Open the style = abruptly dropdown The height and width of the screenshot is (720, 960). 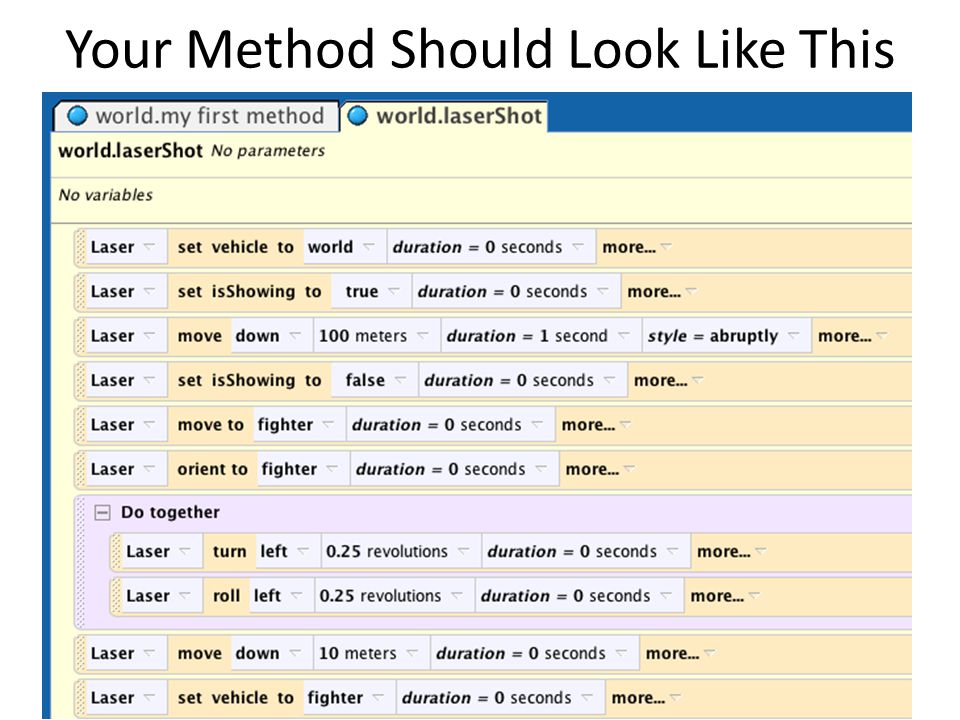726,336
